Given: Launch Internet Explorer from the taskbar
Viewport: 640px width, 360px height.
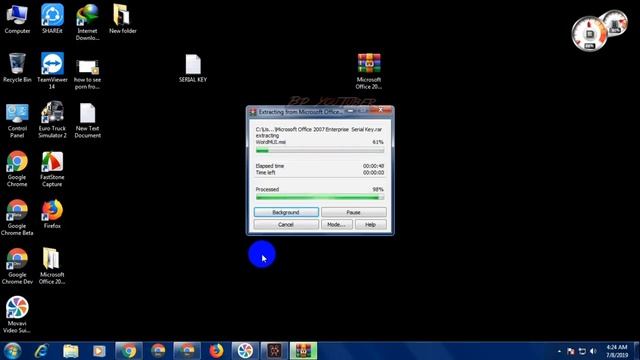Looking at the screenshot, I should (x=41, y=351).
